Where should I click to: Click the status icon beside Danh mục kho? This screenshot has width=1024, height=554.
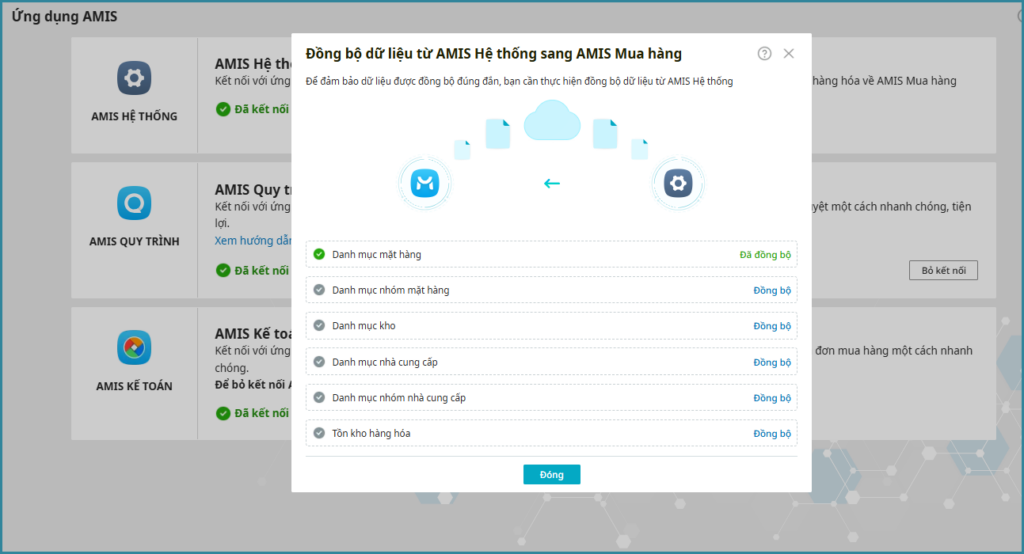319,325
